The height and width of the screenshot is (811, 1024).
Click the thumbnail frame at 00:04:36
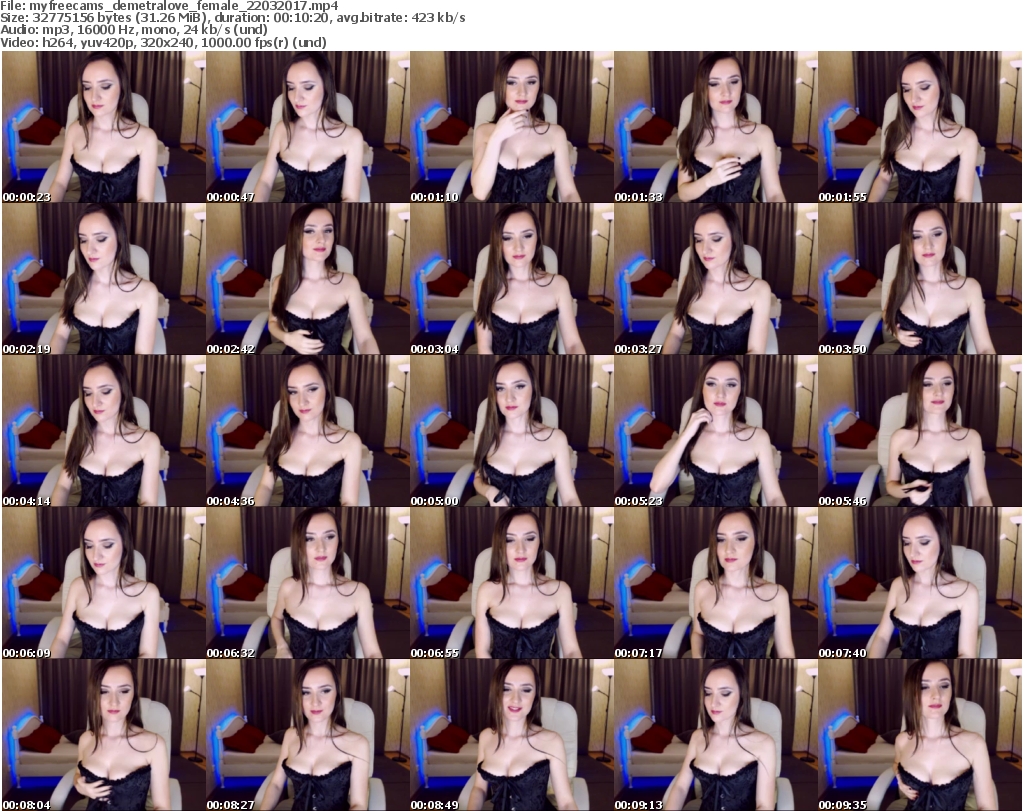[x=308, y=431]
